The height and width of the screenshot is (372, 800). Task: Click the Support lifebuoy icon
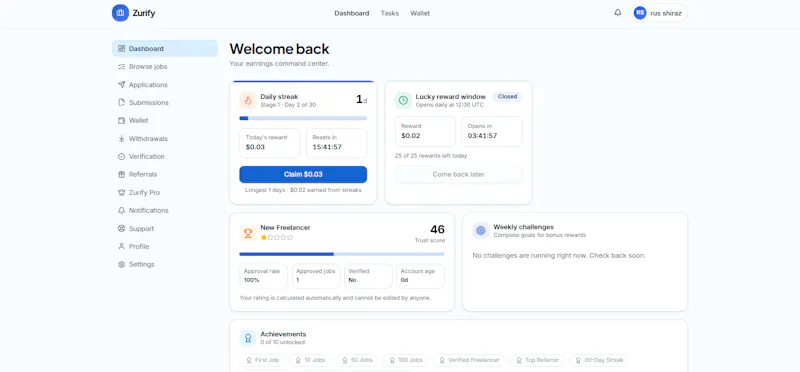pos(121,229)
